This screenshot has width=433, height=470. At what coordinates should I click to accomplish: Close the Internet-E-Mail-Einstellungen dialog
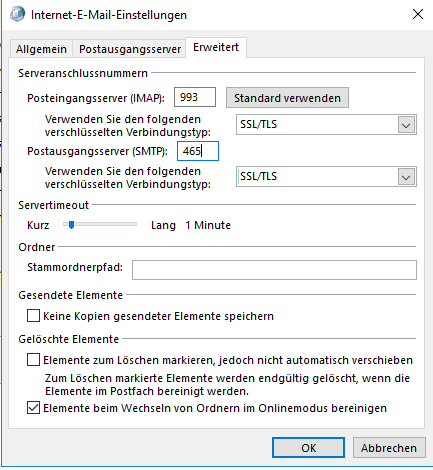click(418, 14)
